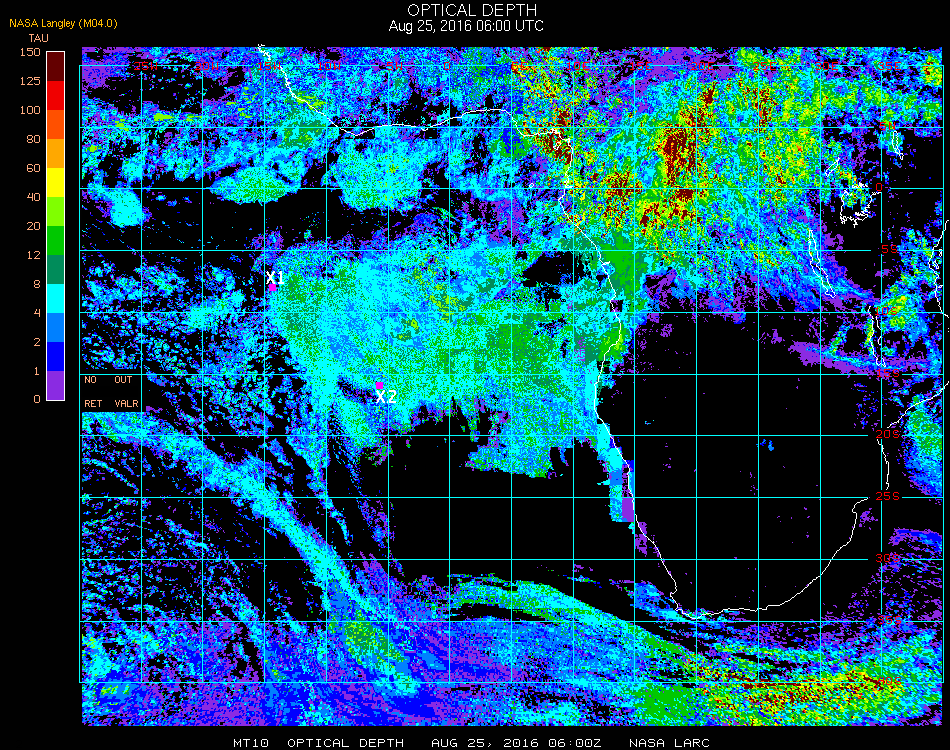Click the footer 'AUG 25, 2016 06:00Z' text
Image resolution: width=950 pixels, height=750 pixels.
click(x=516, y=743)
